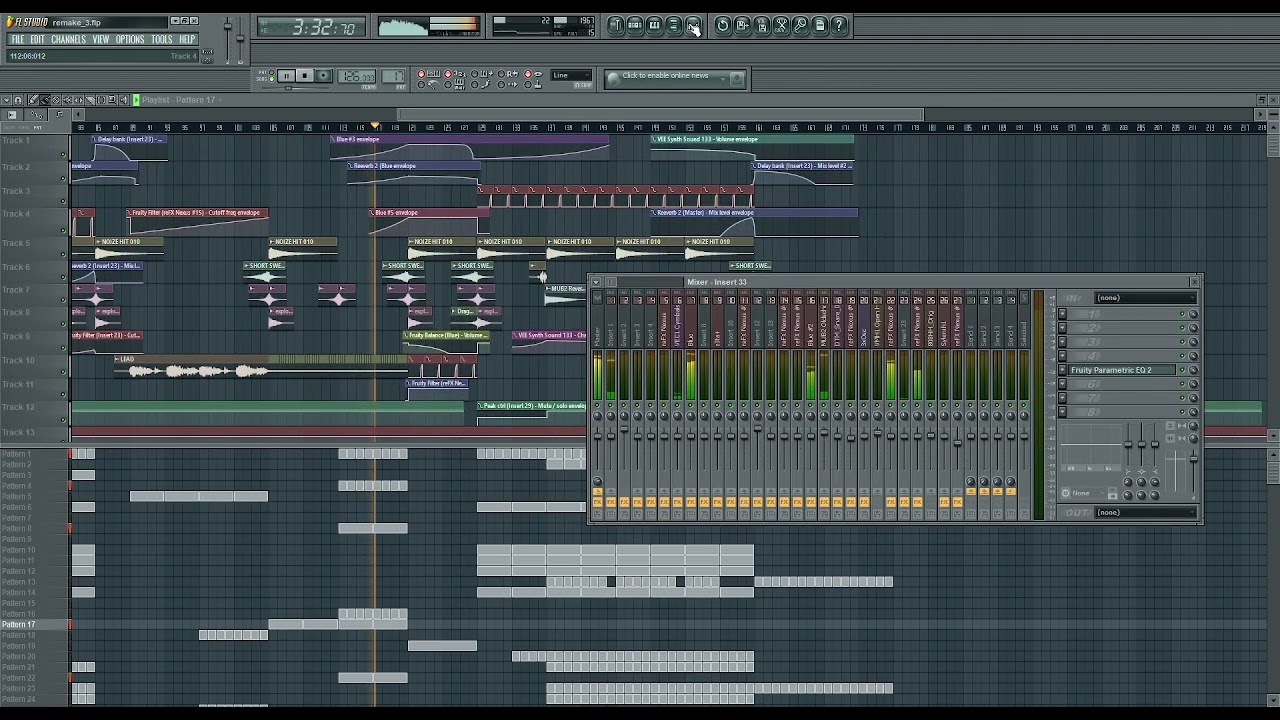
Task: Open the Fruity Parametric EQ 2 slot arrow
Action: point(1063,370)
